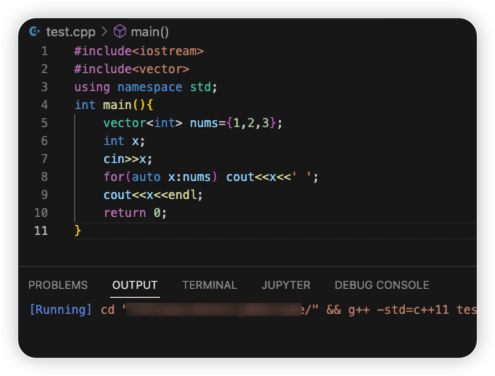The height and width of the screenshot is (376, 495).
Task: Switch to the OUTPUT tab
Action: click(135, 285)
